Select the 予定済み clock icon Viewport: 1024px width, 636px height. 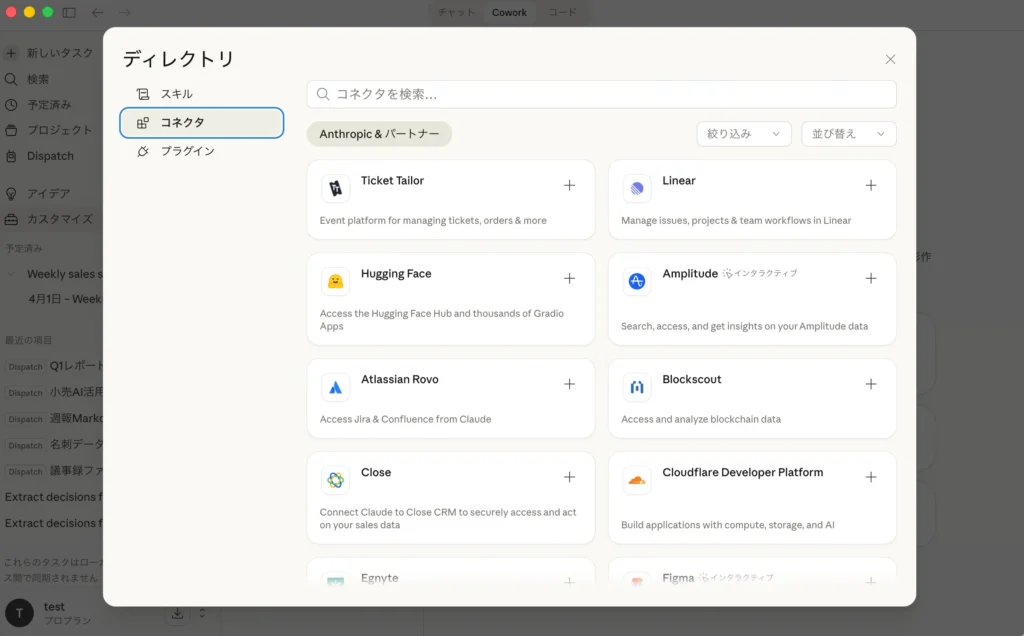[10, 104]
